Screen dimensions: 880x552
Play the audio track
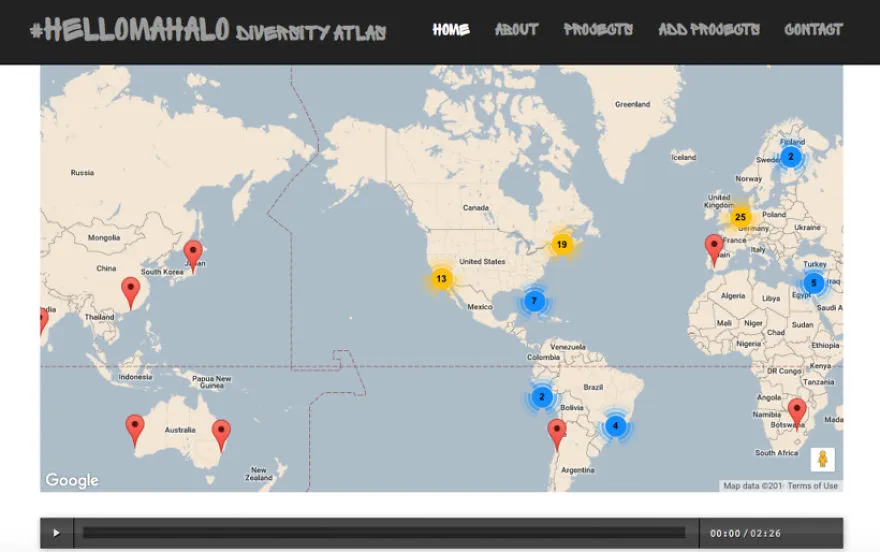[56, 533]
